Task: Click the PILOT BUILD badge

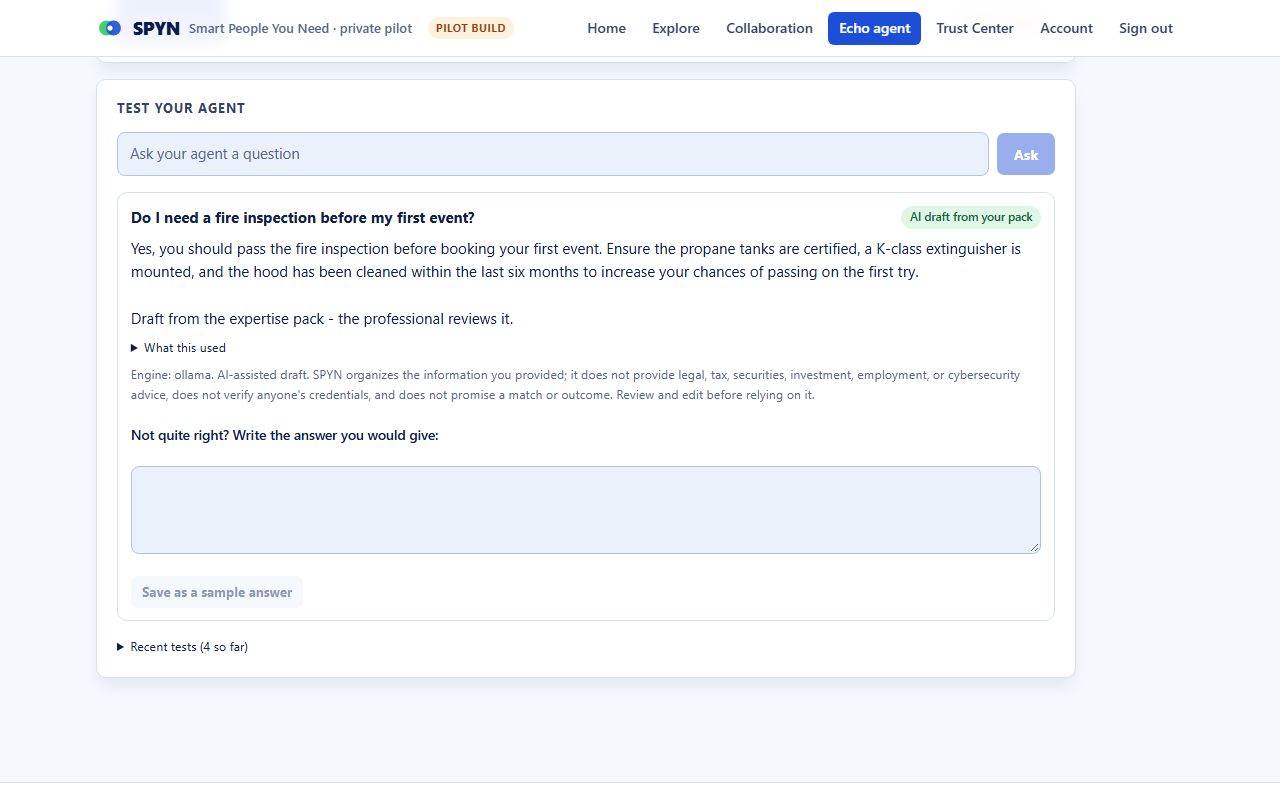Action: click(x=471, y=28)
